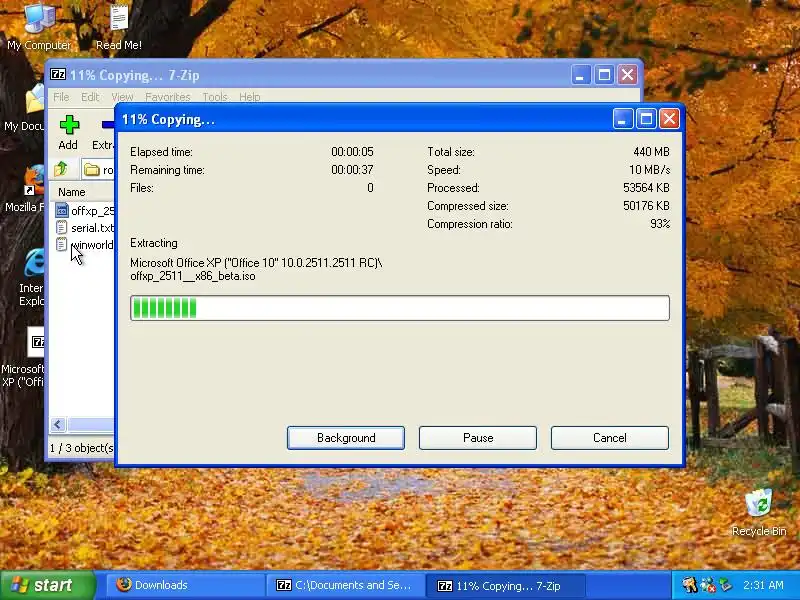Switch to Downloads taskbar button
Image resolution: width=800 pixels, height=600 pixels.
[x=185, y=585]
